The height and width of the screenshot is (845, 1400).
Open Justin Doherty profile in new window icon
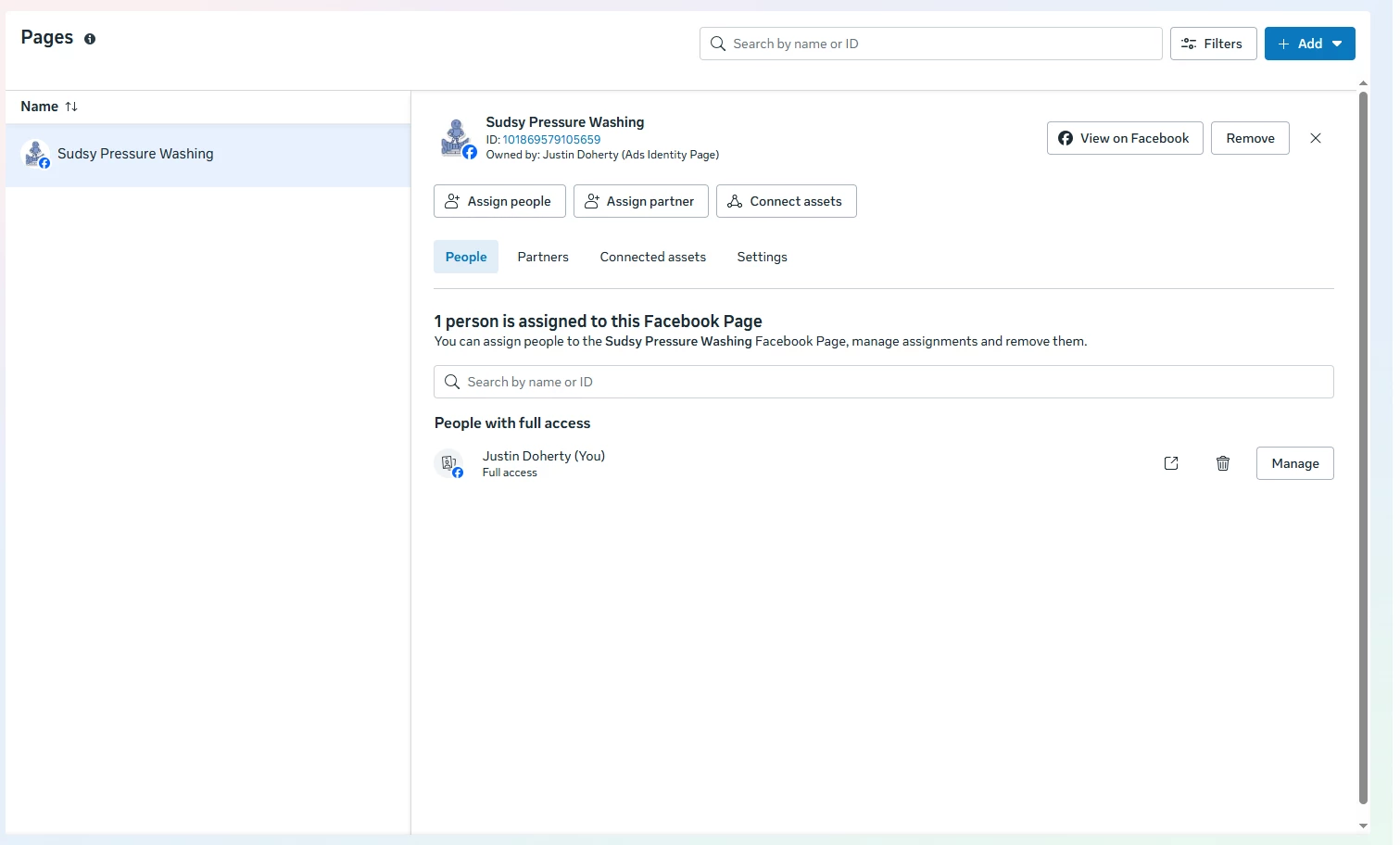1171,463
